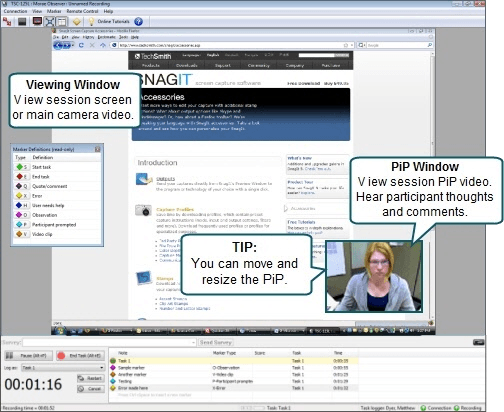The height and width of the screenshot is (412, 504).
Task: Click the yellow diamond marker toolbar icon
Action: click(77, 22)
